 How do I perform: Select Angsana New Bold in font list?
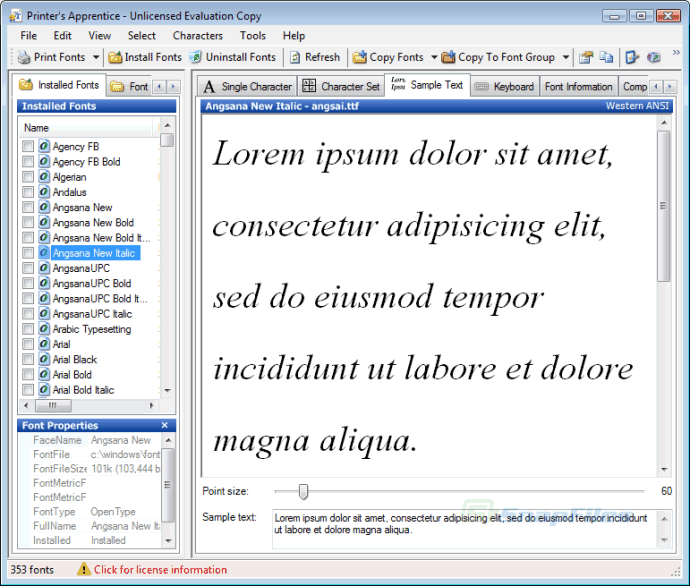[93, 223]
